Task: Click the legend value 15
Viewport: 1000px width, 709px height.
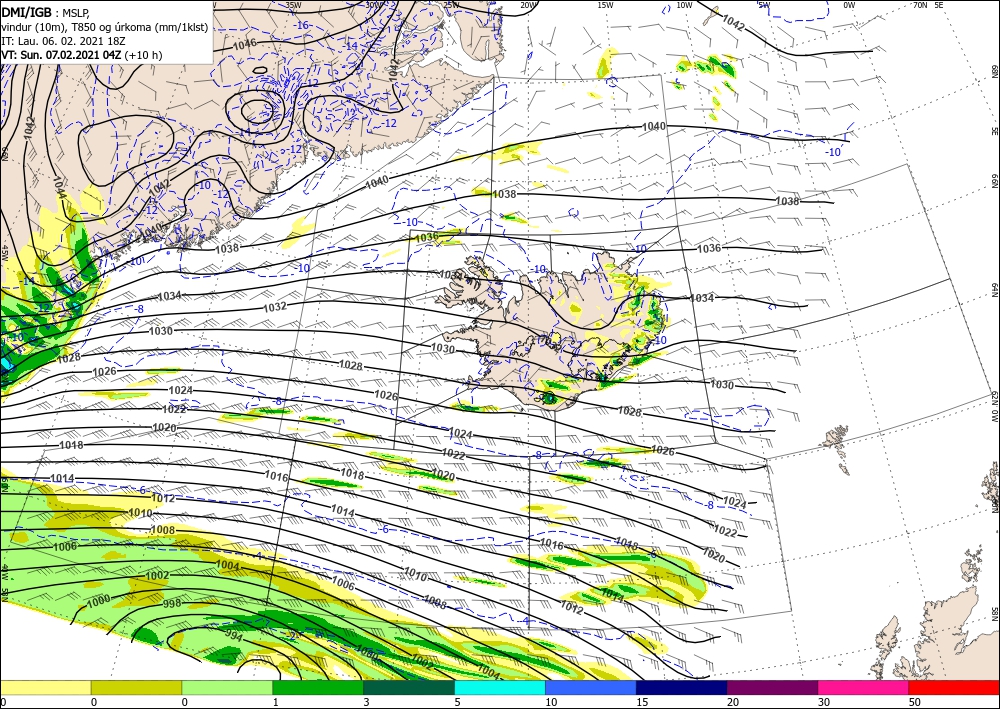Action: pyautogui.click(x=642, y=702)
